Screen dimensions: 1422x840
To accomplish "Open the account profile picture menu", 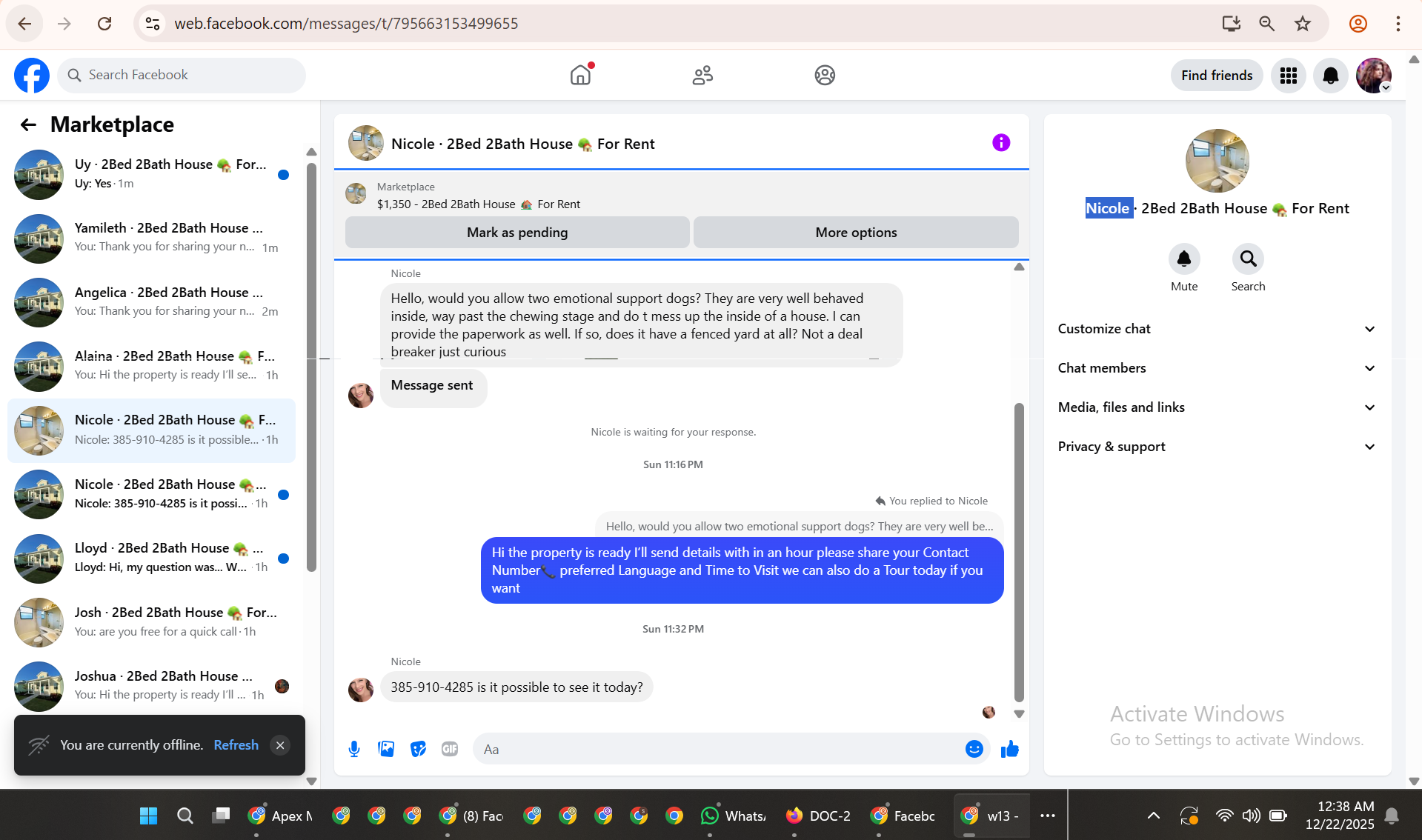I will tap(1374, 76).
